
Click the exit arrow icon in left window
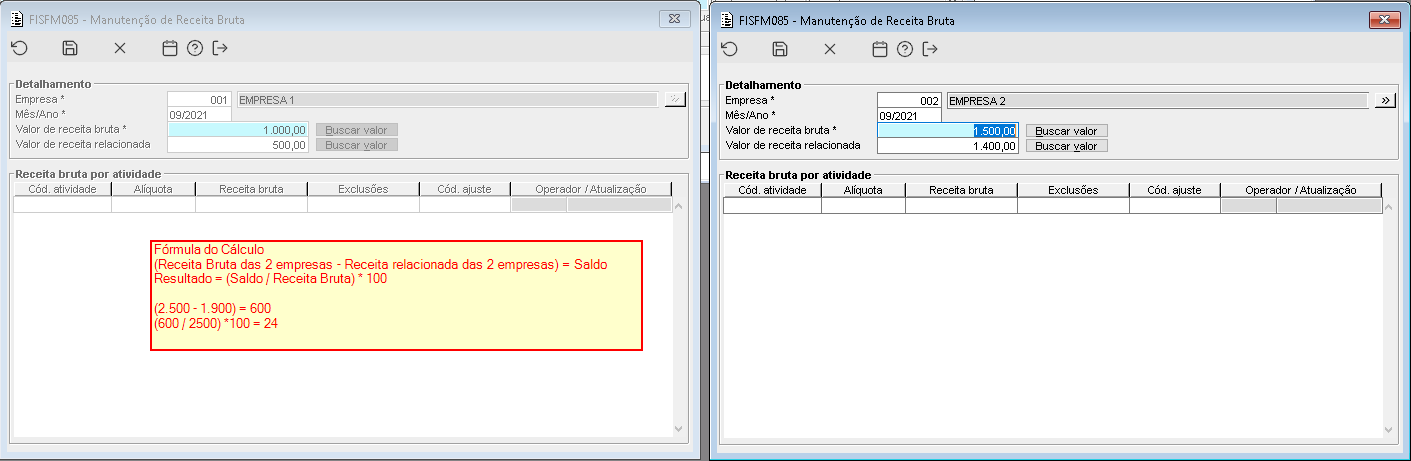221,48
